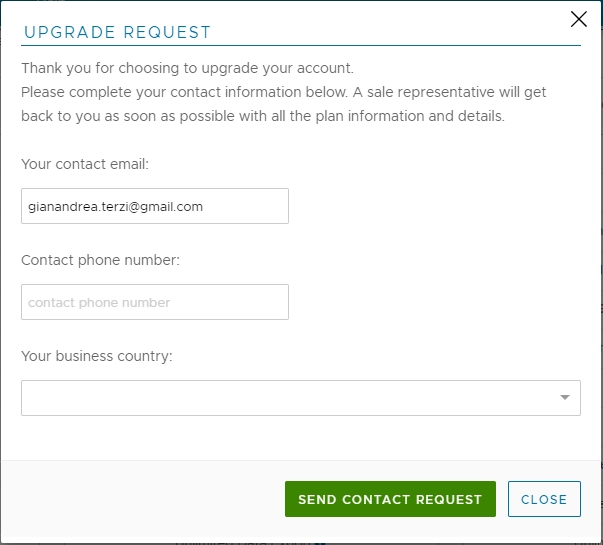Click the "Your business country:" label
This screenshot has height=545, width=603.
click(x=97, y=356)
